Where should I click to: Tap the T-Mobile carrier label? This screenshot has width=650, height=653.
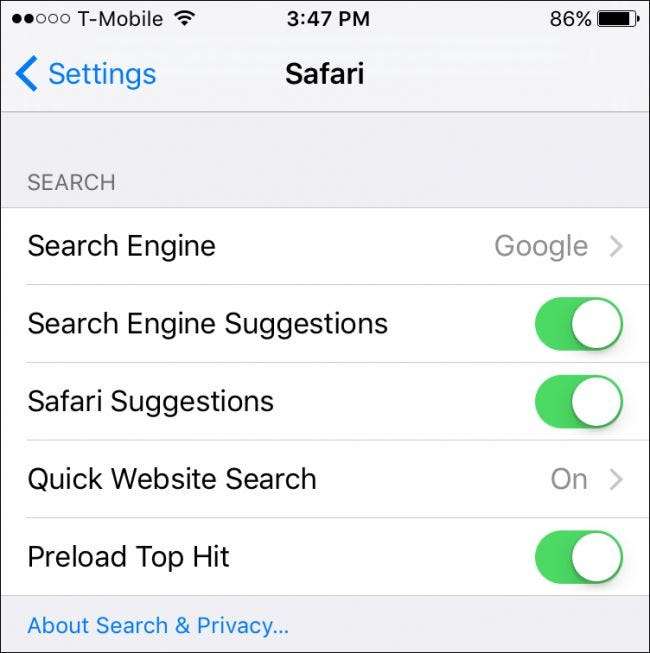pyautogui.click(x=120, y=19)
